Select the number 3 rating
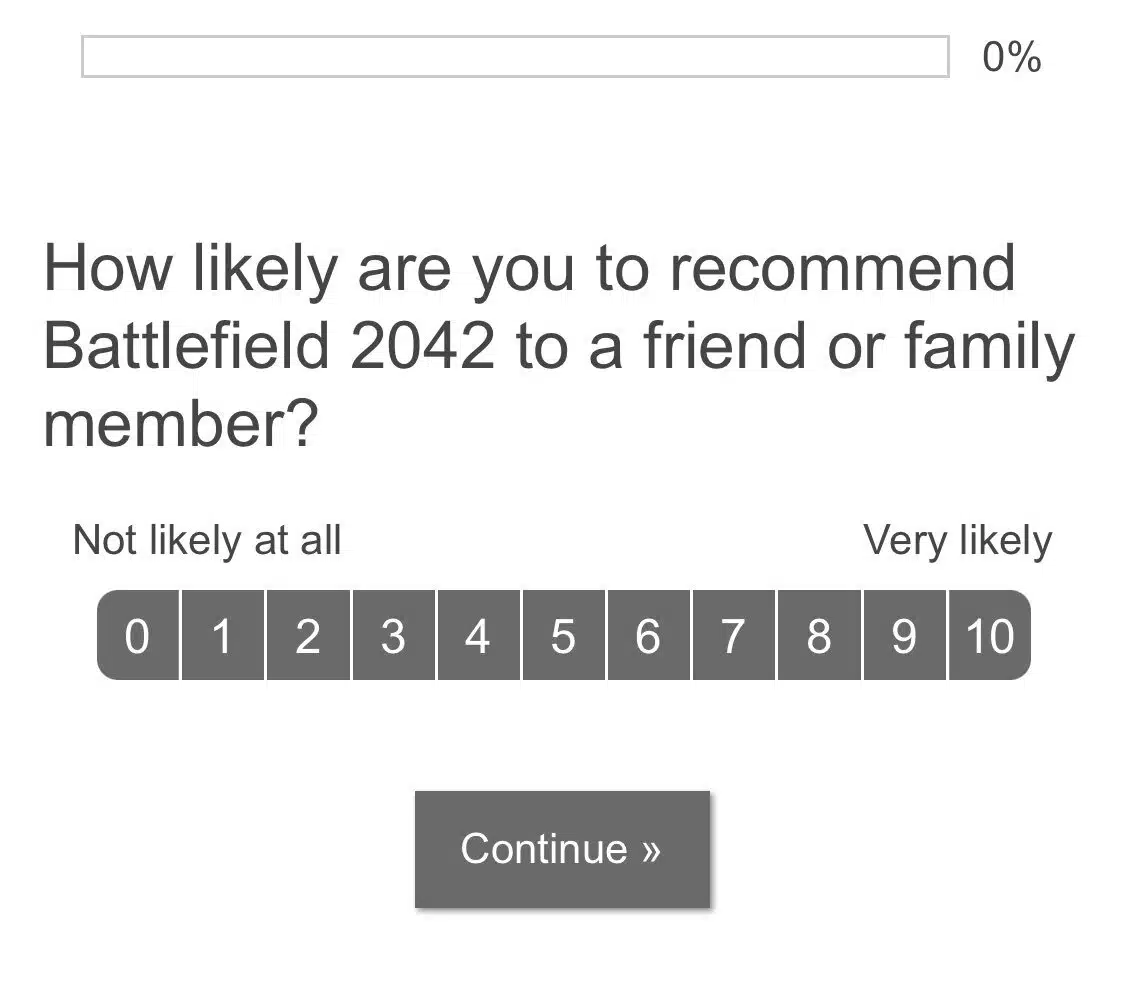 [393, 636]
